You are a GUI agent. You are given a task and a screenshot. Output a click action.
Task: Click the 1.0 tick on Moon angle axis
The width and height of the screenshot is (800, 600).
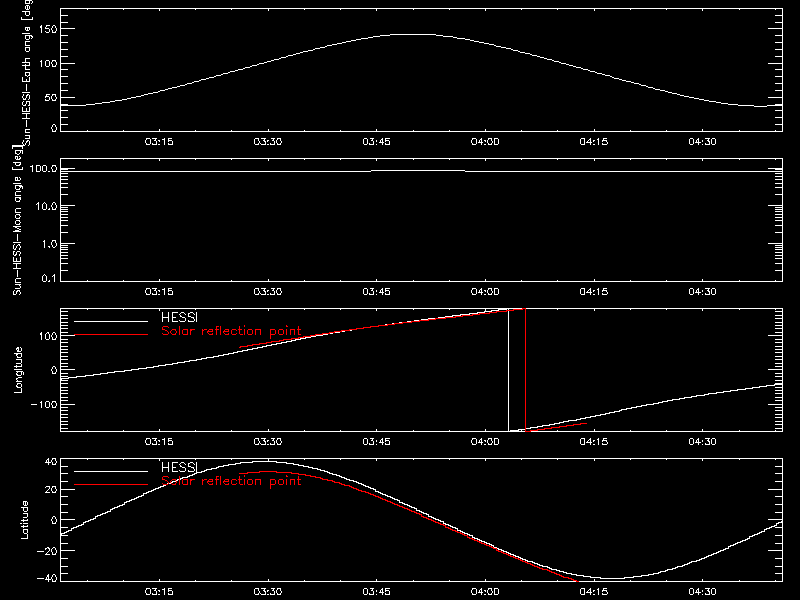click(x=49, y=244)
